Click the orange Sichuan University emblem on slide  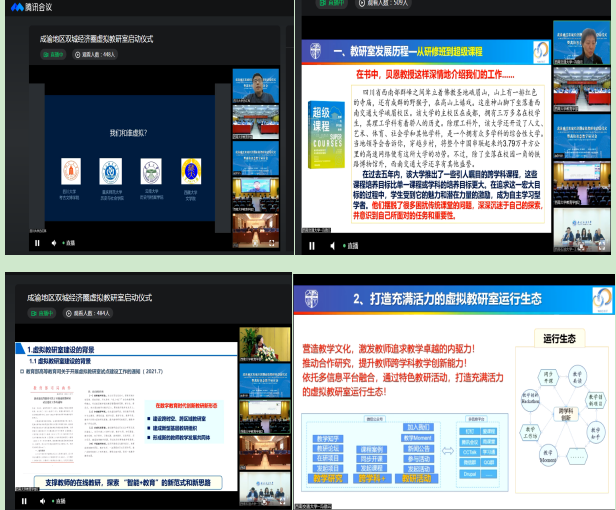pos(71,171)
